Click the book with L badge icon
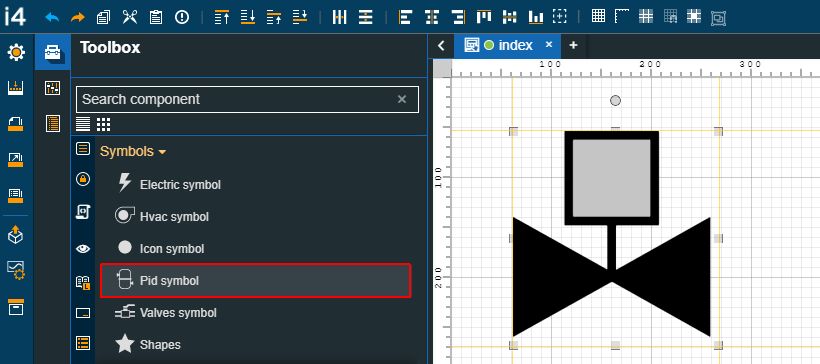 (x=83, y=283)
